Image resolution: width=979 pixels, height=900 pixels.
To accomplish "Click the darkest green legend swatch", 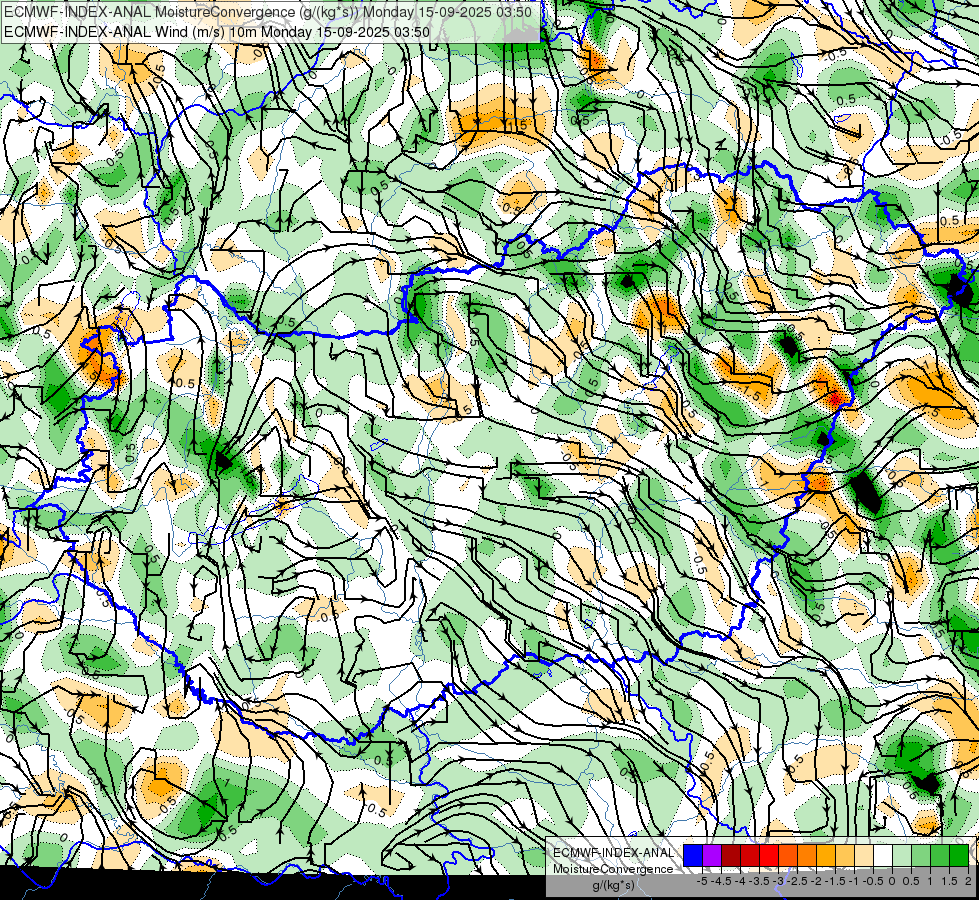I will [959, 855].
